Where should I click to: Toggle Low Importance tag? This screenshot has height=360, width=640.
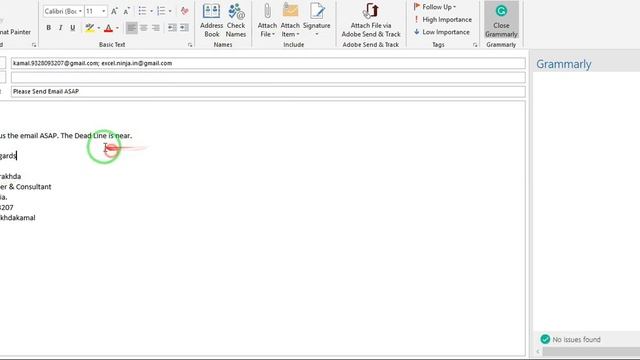(x=442, y=32)
